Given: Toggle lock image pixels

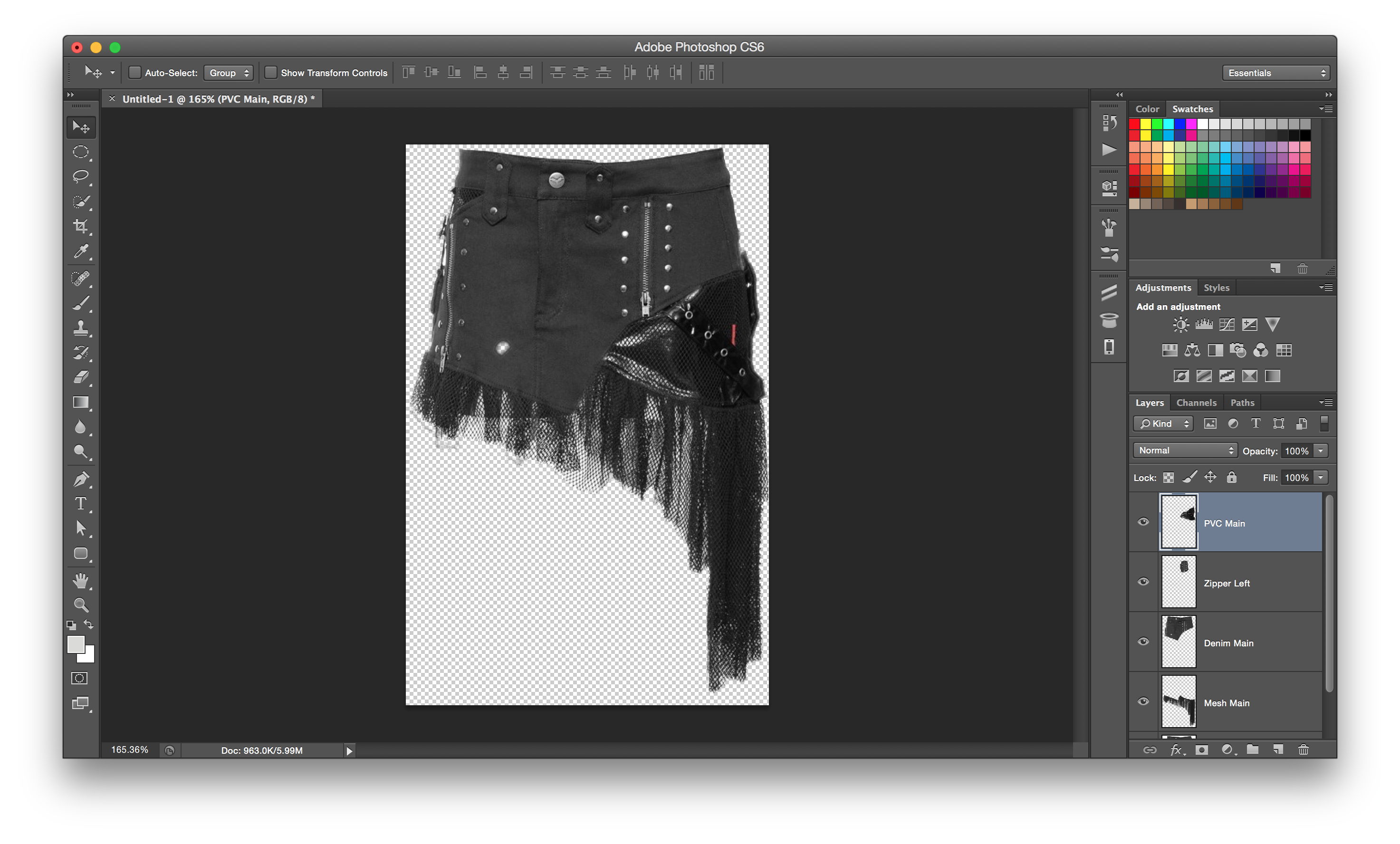Looking at the screenshot, I should tap(1190, 478).
